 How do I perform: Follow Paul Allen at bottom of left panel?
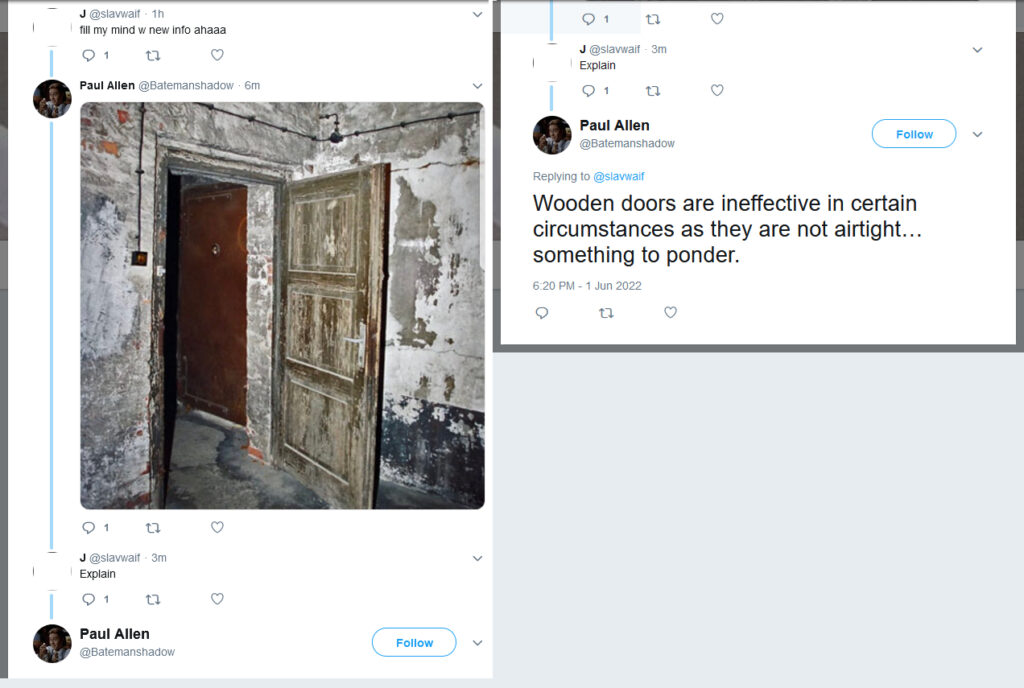tap(414, 642)
